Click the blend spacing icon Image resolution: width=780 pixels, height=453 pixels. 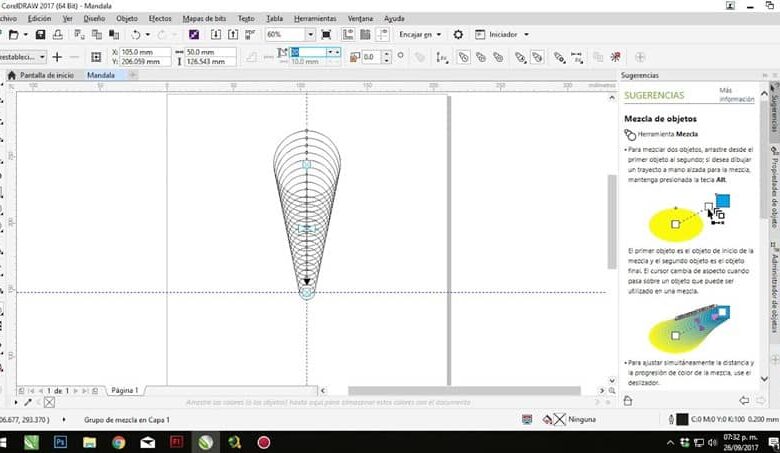[x=269, y=57]
